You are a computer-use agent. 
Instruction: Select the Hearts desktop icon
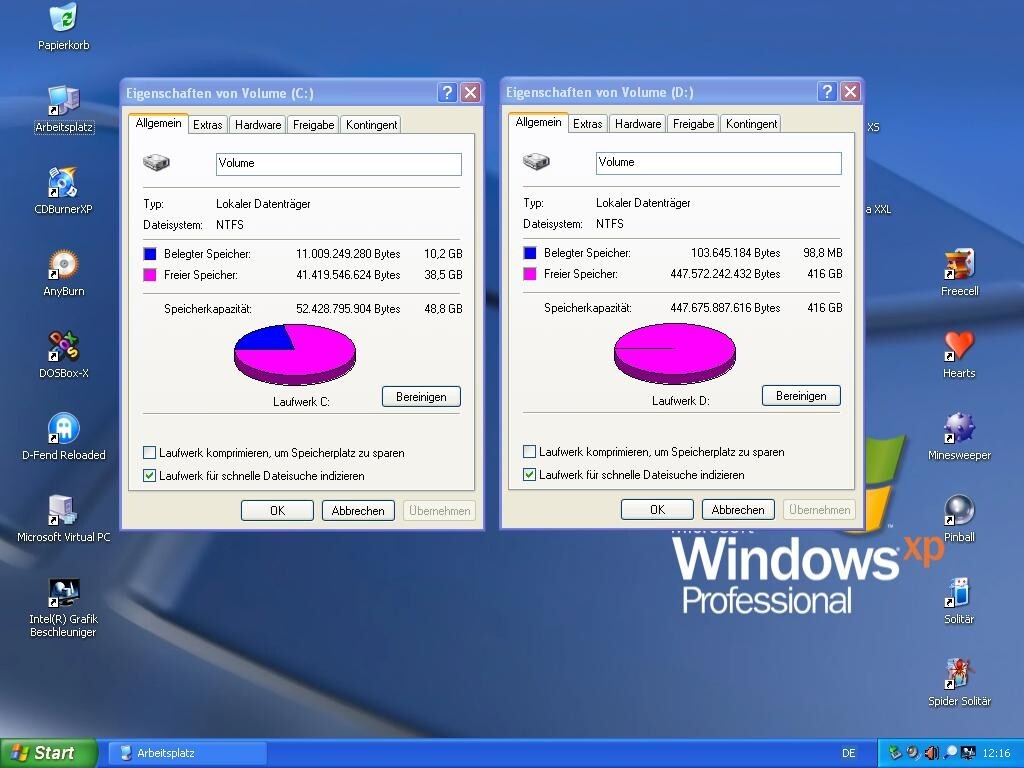point(959,347)
